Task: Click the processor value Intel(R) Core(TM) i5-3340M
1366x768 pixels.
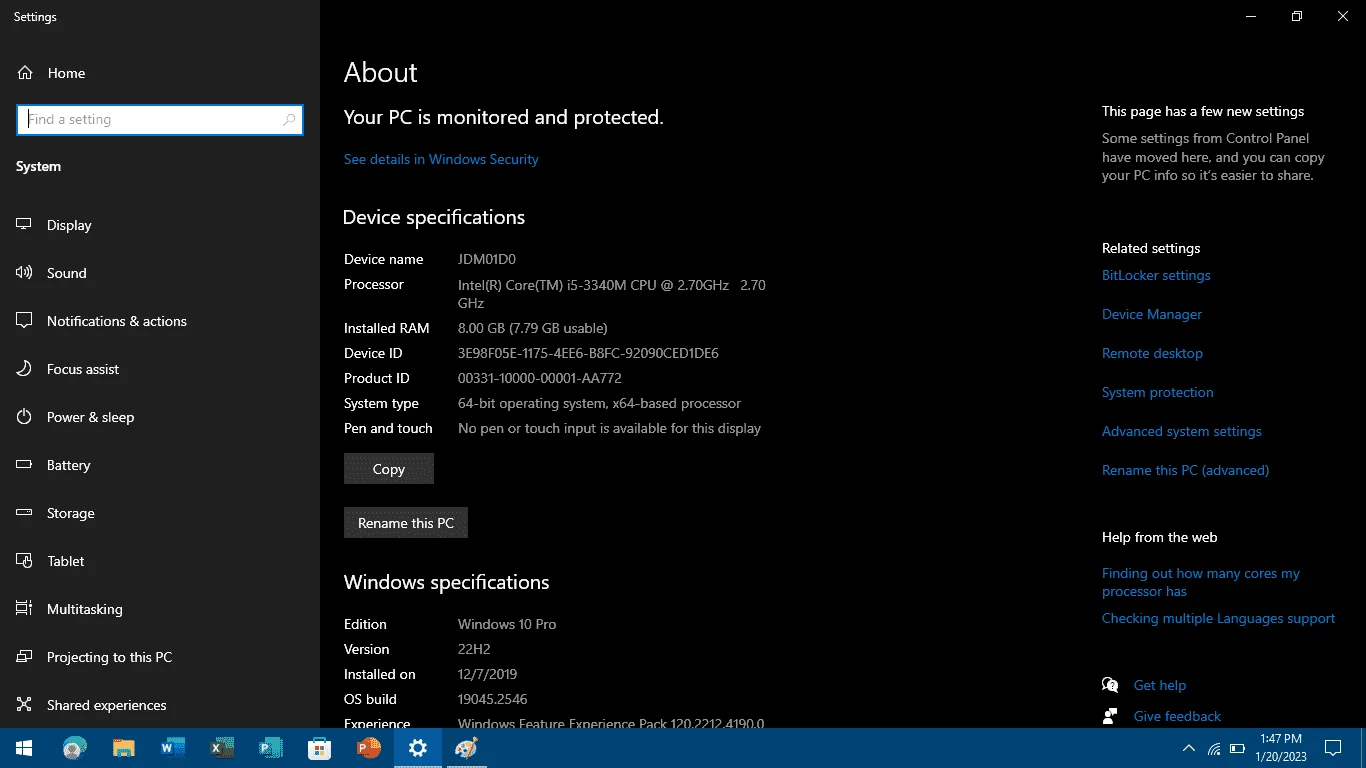Action: [x=612, y=294]
